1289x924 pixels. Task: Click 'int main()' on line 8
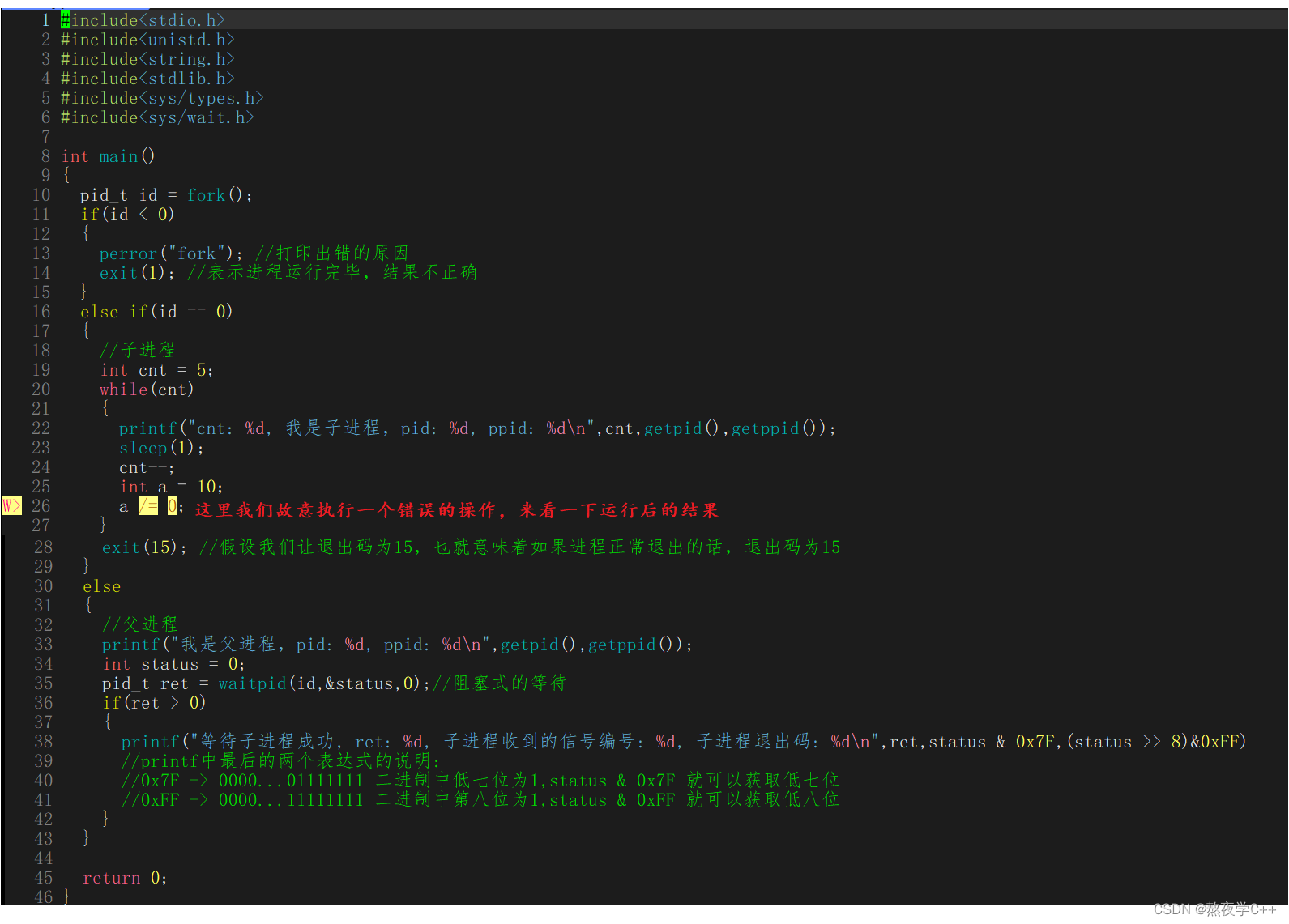(x=109, y=156)
